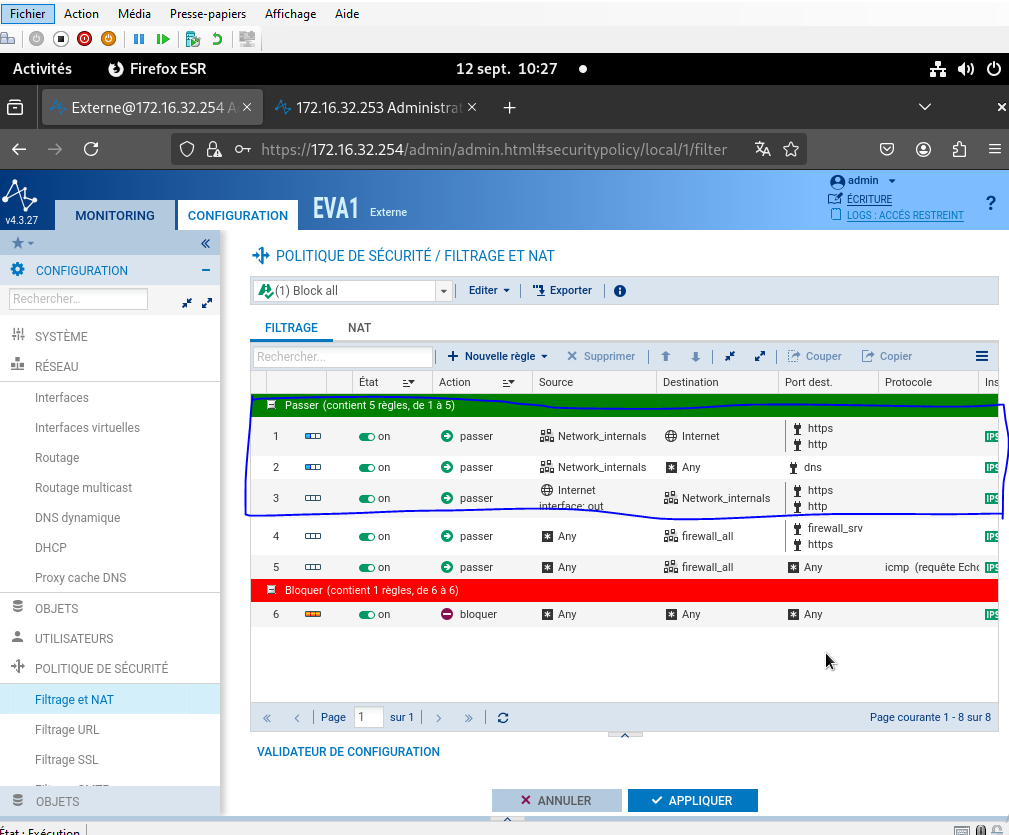Disable the block rule 6 state switch
This screenshot has width=1009, height=835.
coord(367,615)
